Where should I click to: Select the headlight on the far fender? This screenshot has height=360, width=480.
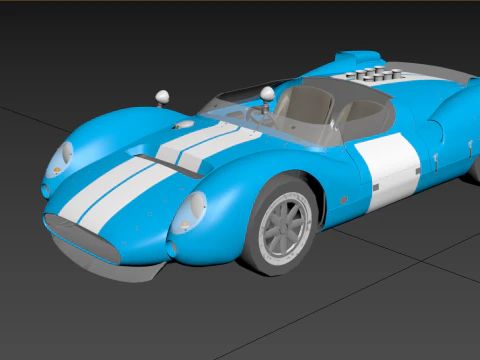[59, 160]
